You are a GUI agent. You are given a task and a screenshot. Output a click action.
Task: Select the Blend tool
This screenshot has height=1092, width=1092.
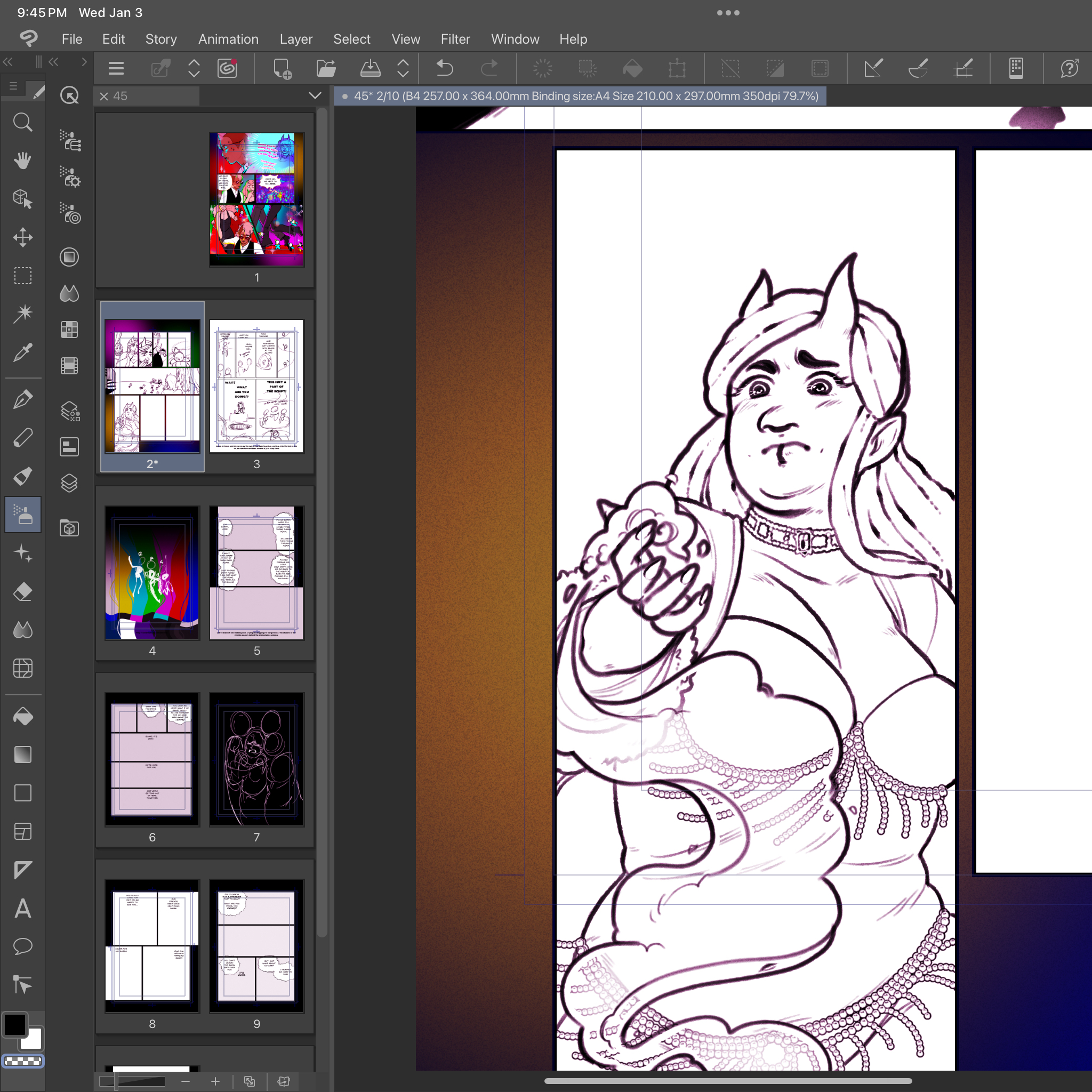pyautogui.click(x=22, y=630)
